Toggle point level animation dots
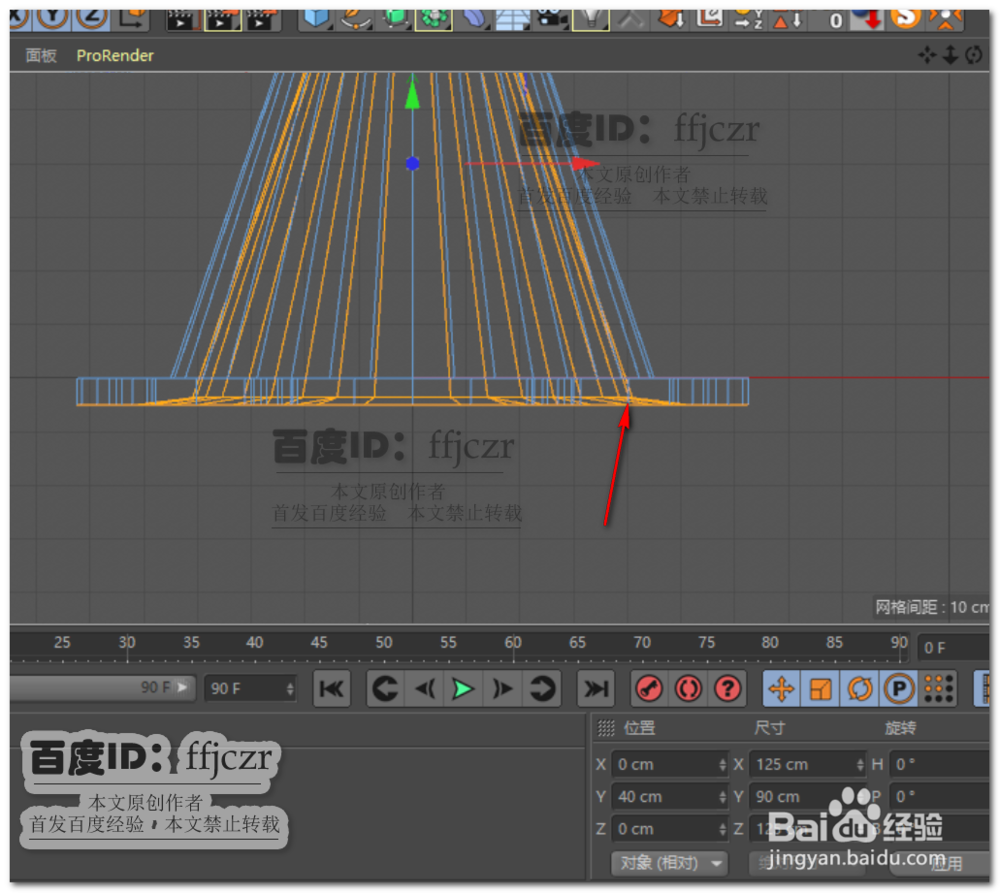The width and height of the screenshot is (1000, 893). [938, 689]
